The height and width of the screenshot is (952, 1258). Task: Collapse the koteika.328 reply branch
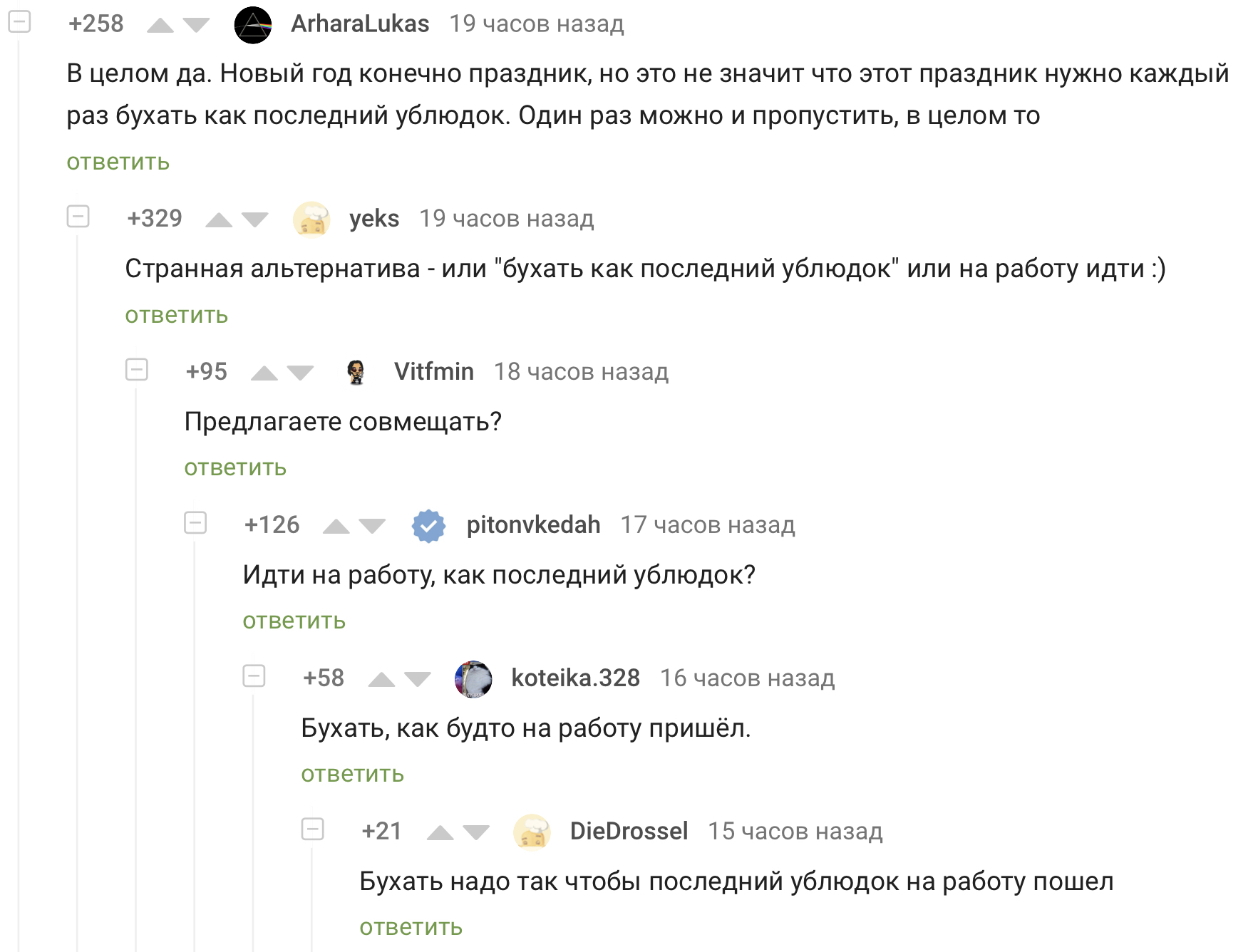pos(254,676)
